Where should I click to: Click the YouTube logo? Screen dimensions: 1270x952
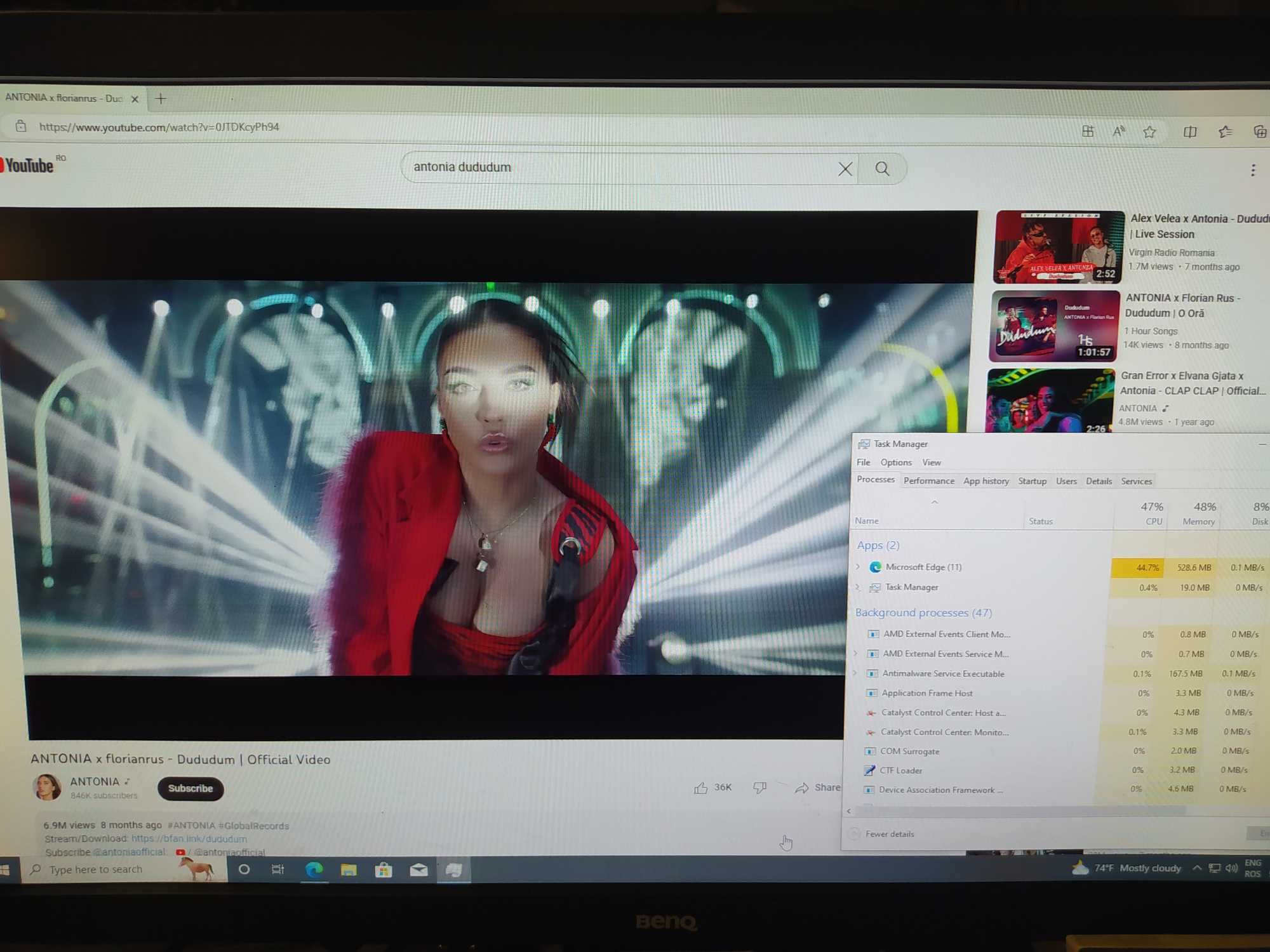[28, 166]
